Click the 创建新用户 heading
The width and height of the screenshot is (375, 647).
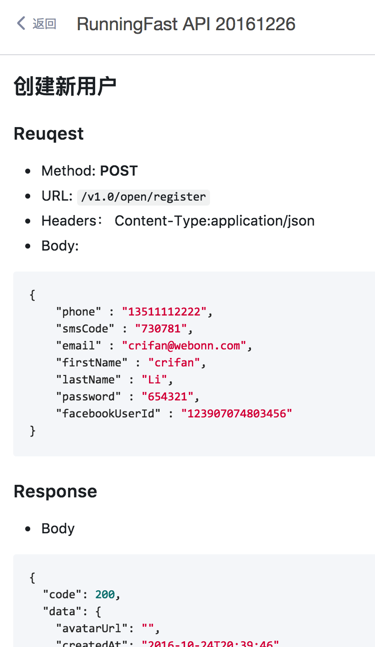pos(65,86)
